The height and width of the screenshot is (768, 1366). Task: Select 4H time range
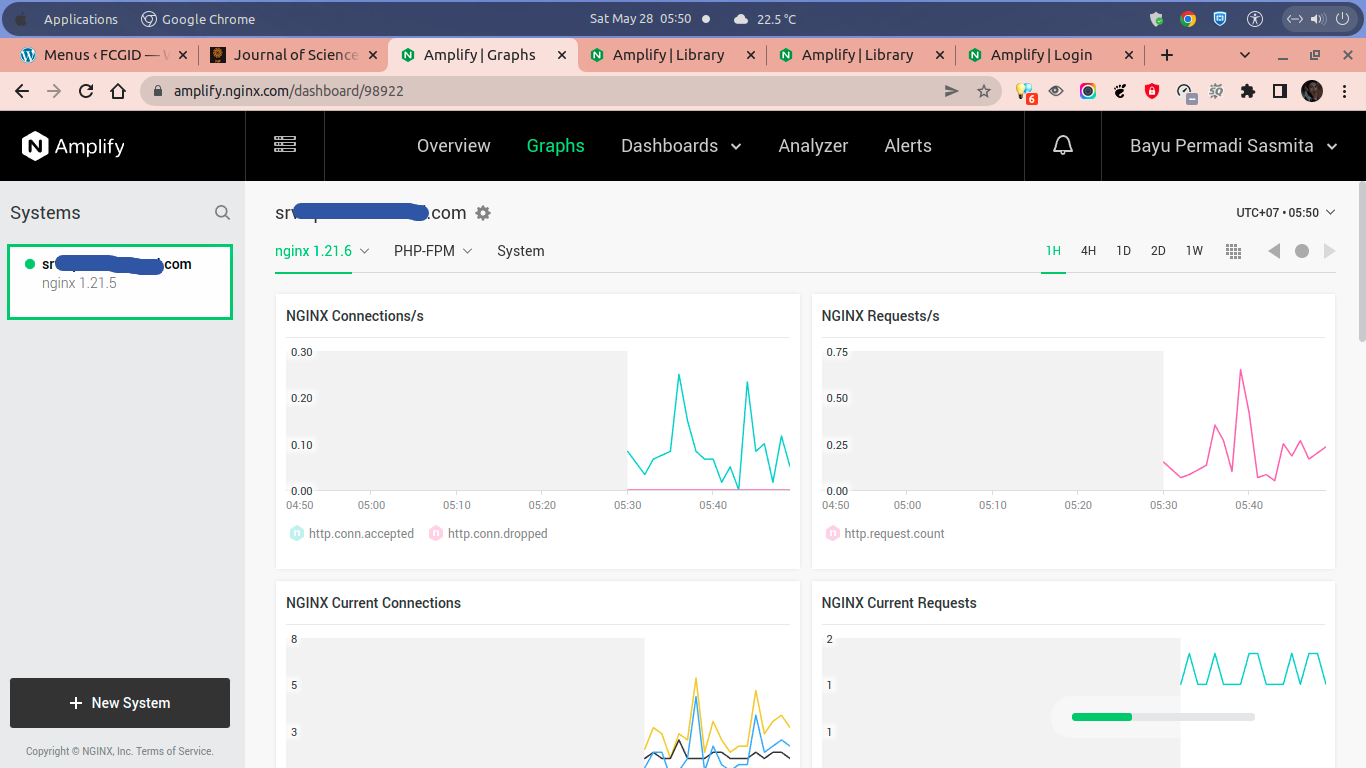pos(1089,251)
